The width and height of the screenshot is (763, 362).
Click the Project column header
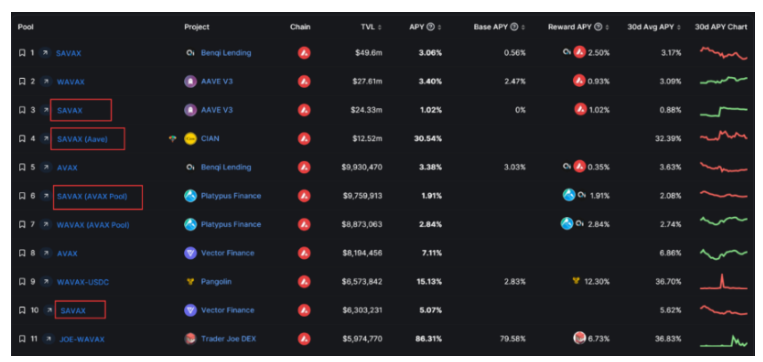[x=197, y=27]
